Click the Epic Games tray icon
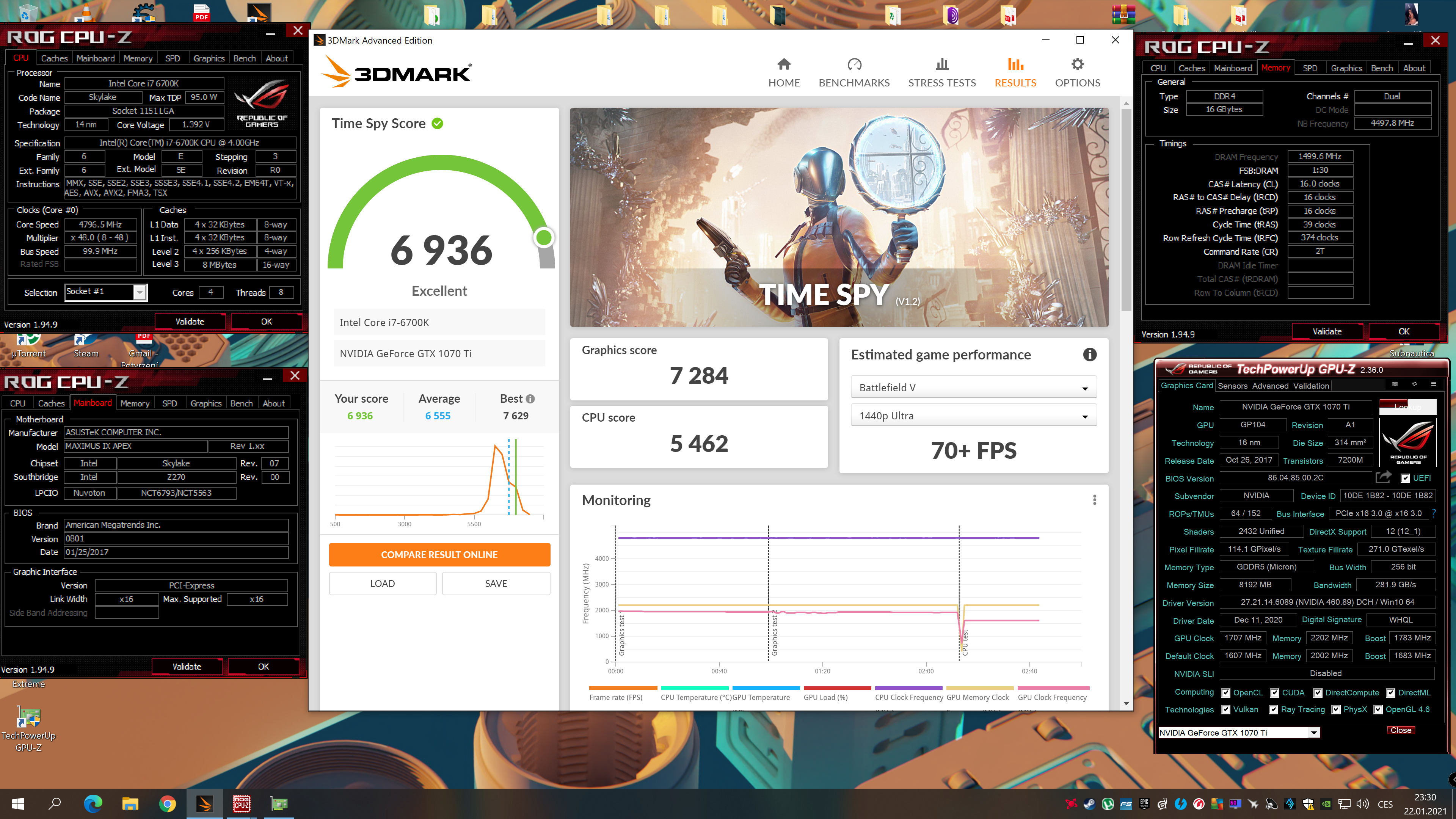 coord(1144,804)
